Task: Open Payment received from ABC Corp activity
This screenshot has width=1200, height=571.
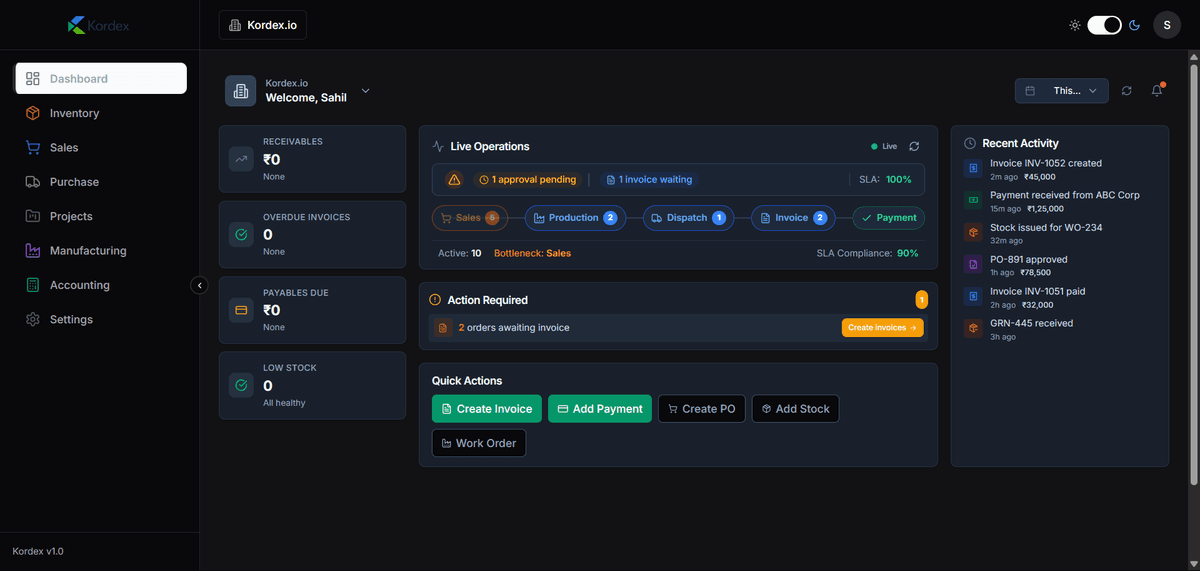Action: point(1060,201)
